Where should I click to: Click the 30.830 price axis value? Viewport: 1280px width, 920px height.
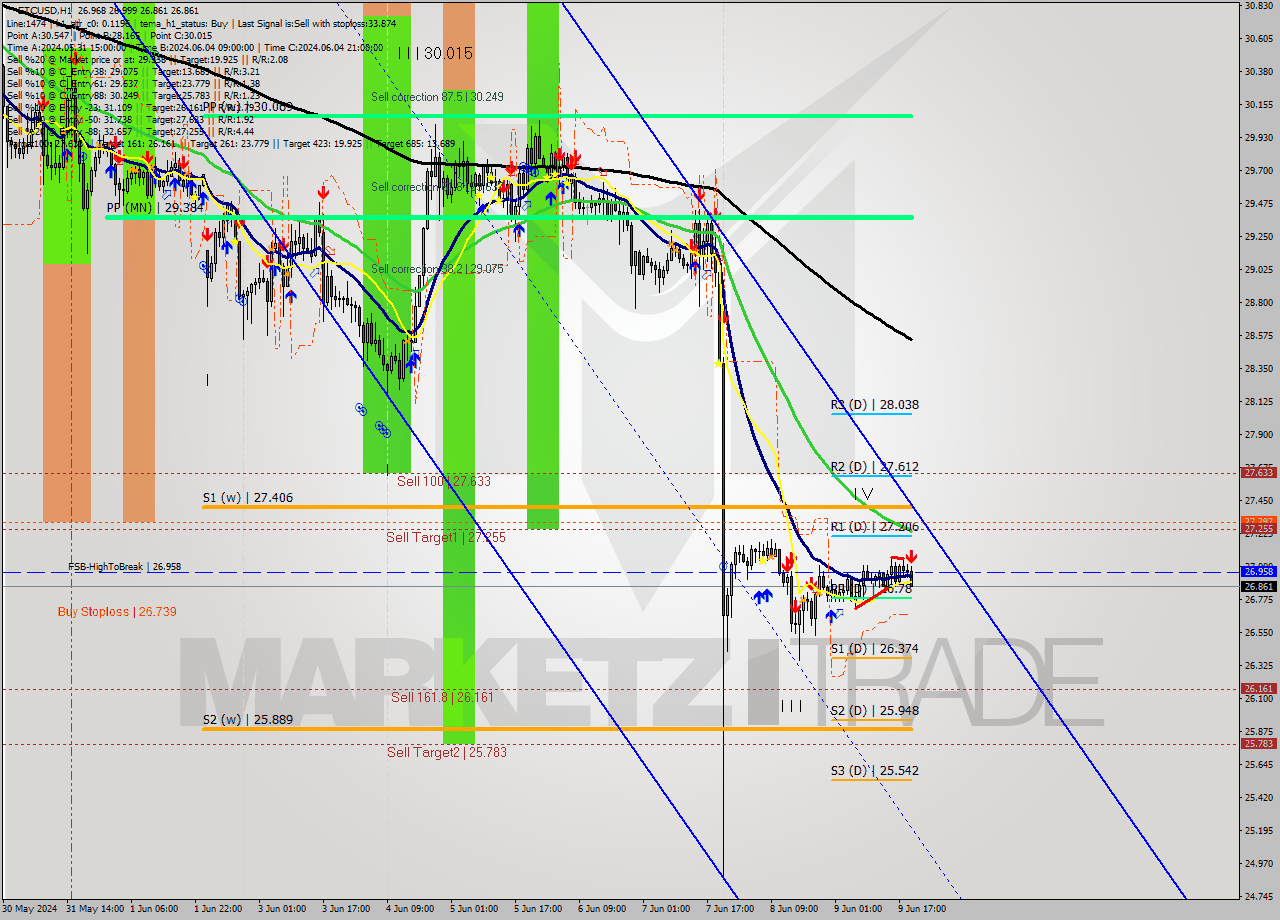click(1258, 6)
